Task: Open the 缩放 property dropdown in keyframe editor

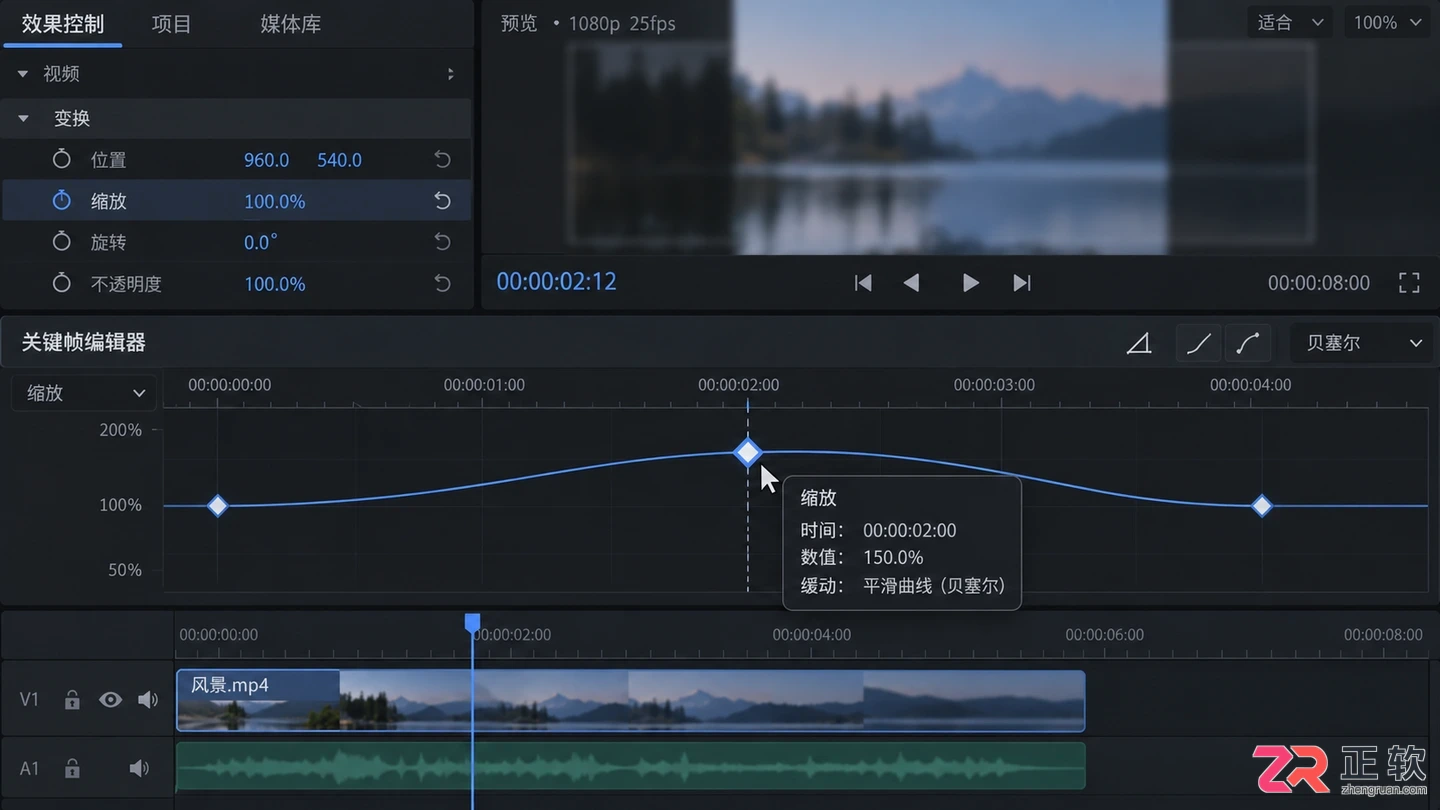Action: [x=84, y=393]
